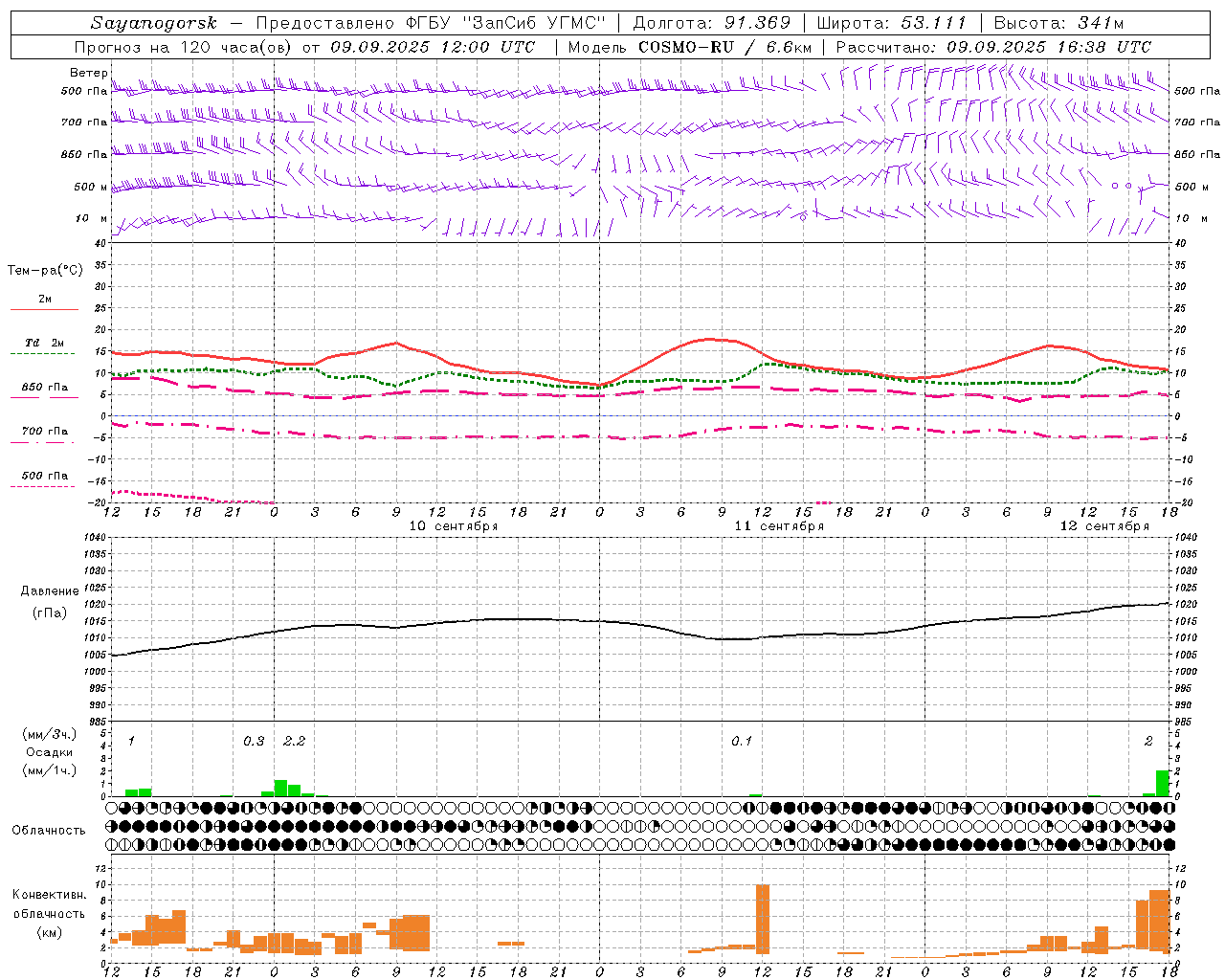Click the green dashed Td line sample in legend
This screenshot has height=980, width=1225.
pos(44,354)
